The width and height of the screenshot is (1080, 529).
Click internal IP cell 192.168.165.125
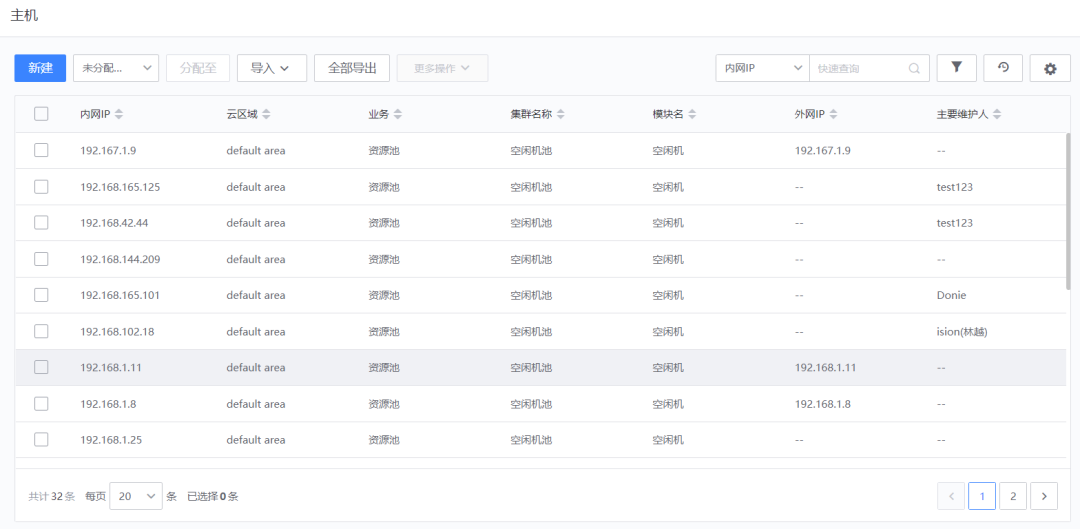pos(121,187)
